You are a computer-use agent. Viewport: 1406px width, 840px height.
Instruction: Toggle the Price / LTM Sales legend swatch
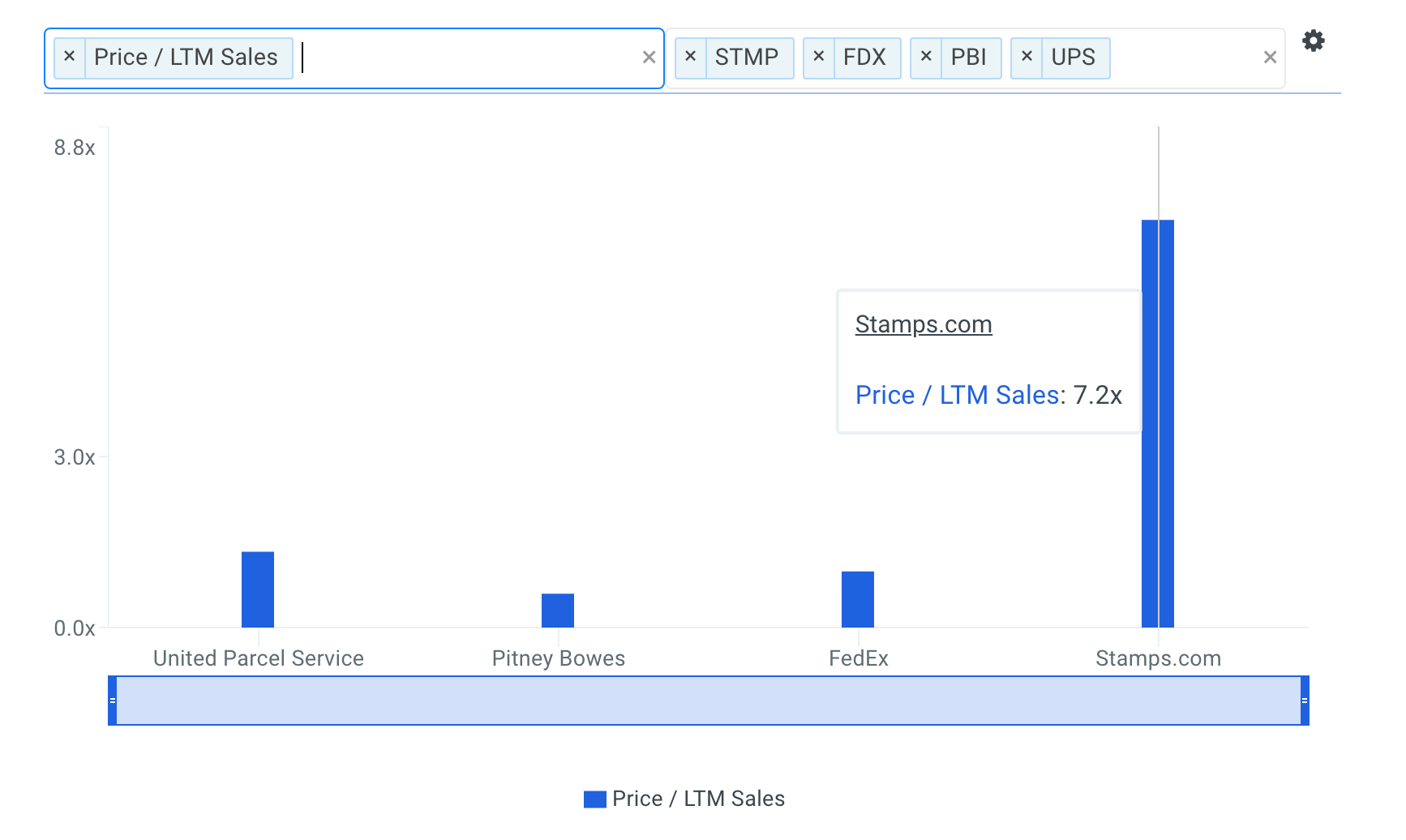pyautogui.click(x=595, y=799)
